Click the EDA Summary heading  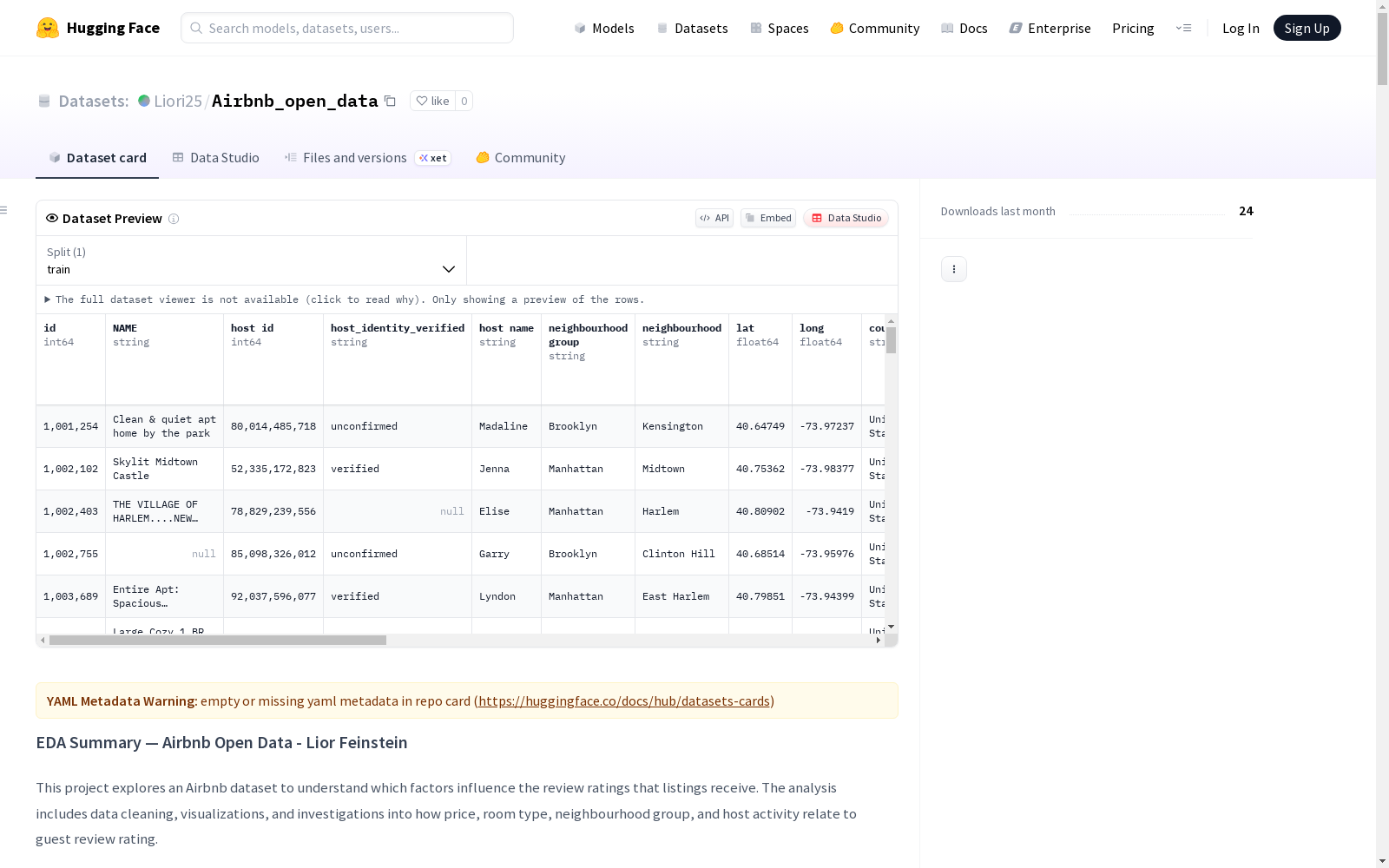tap(221, 742)
